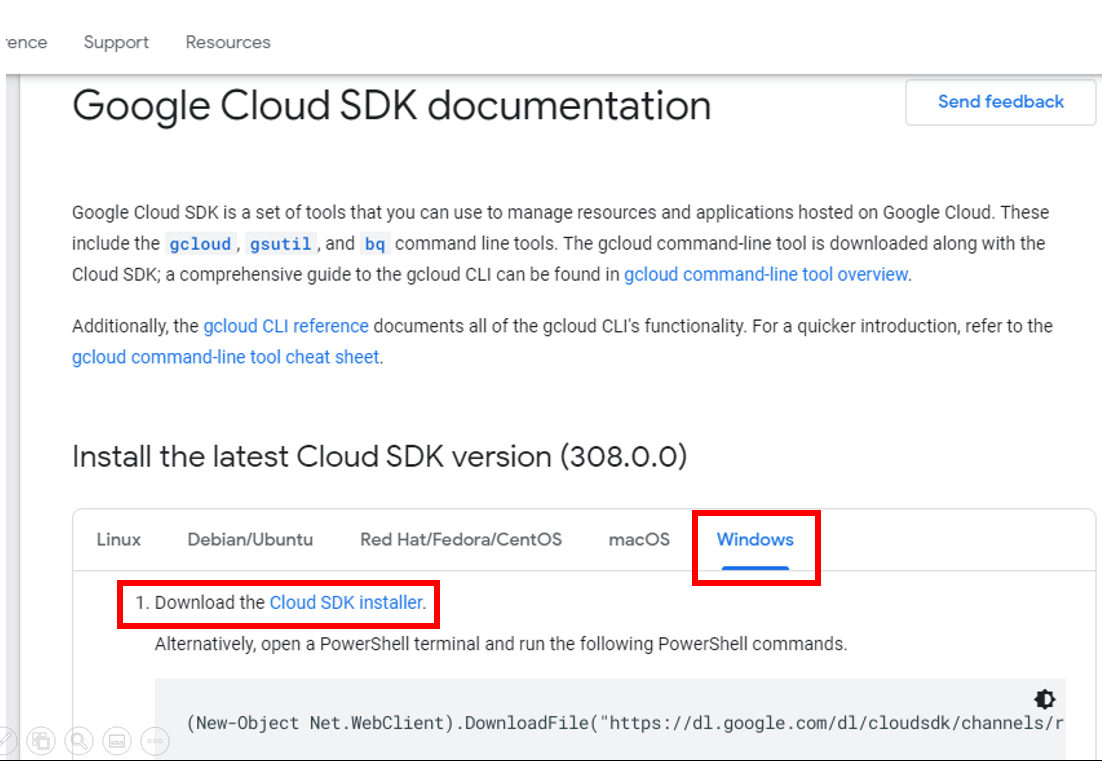Viewport: 1102px width, 761px height.
Task: Switch to the Debian/Ubuntu tab
Action: tap(250, 540)
